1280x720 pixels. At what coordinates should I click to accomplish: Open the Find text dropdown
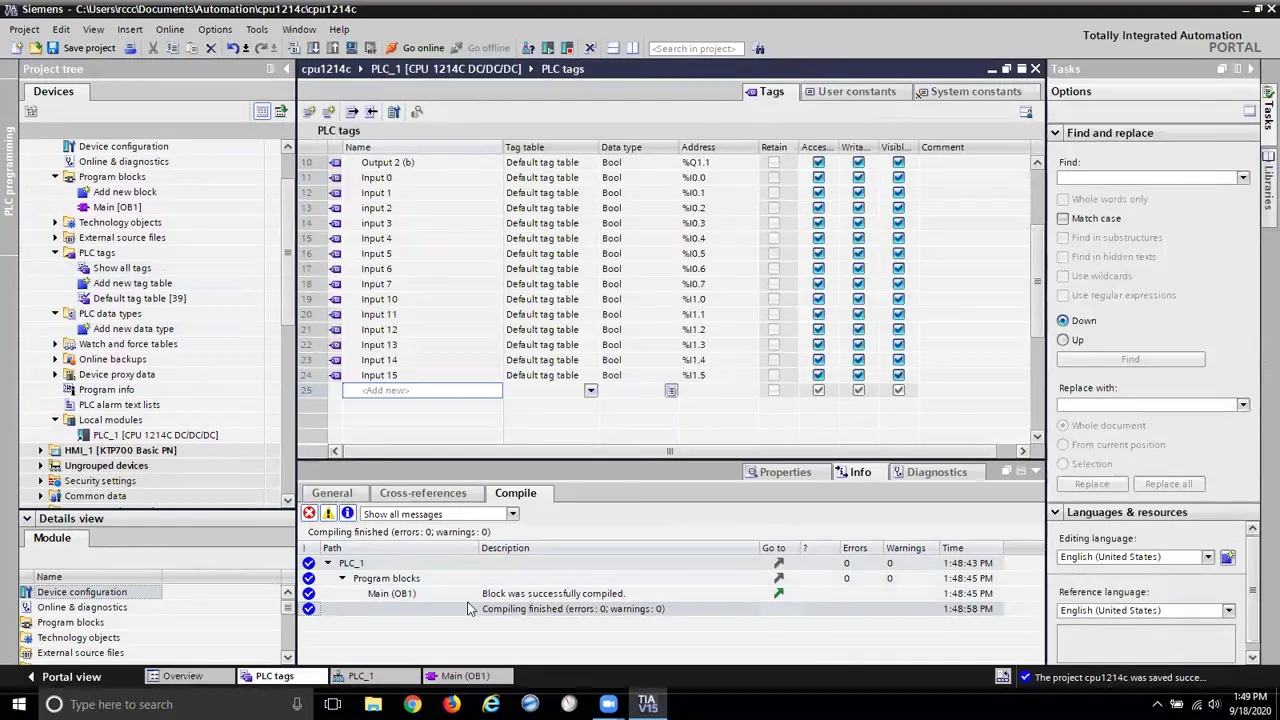tap(1243, 178)
